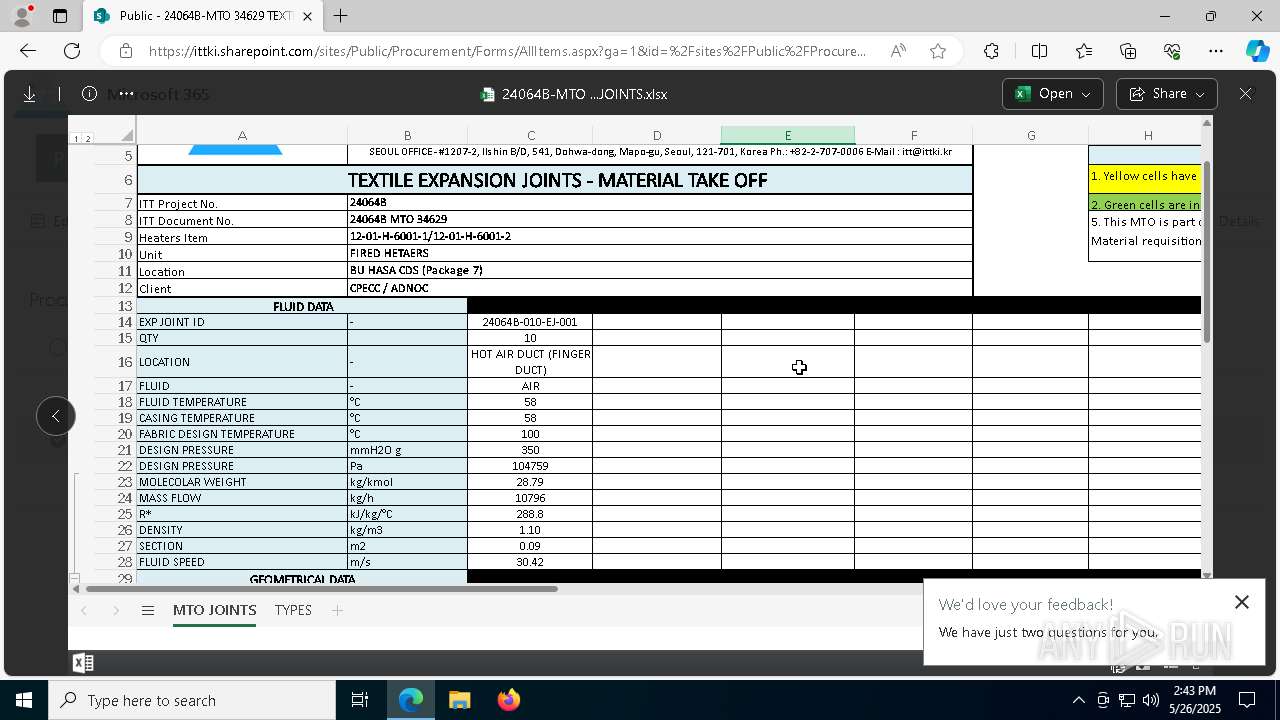Image resolution: width=1280 pixels, height=720 pixels.
Task: Switch to the TYPES sheet tab
Action: tap(293, 610)
